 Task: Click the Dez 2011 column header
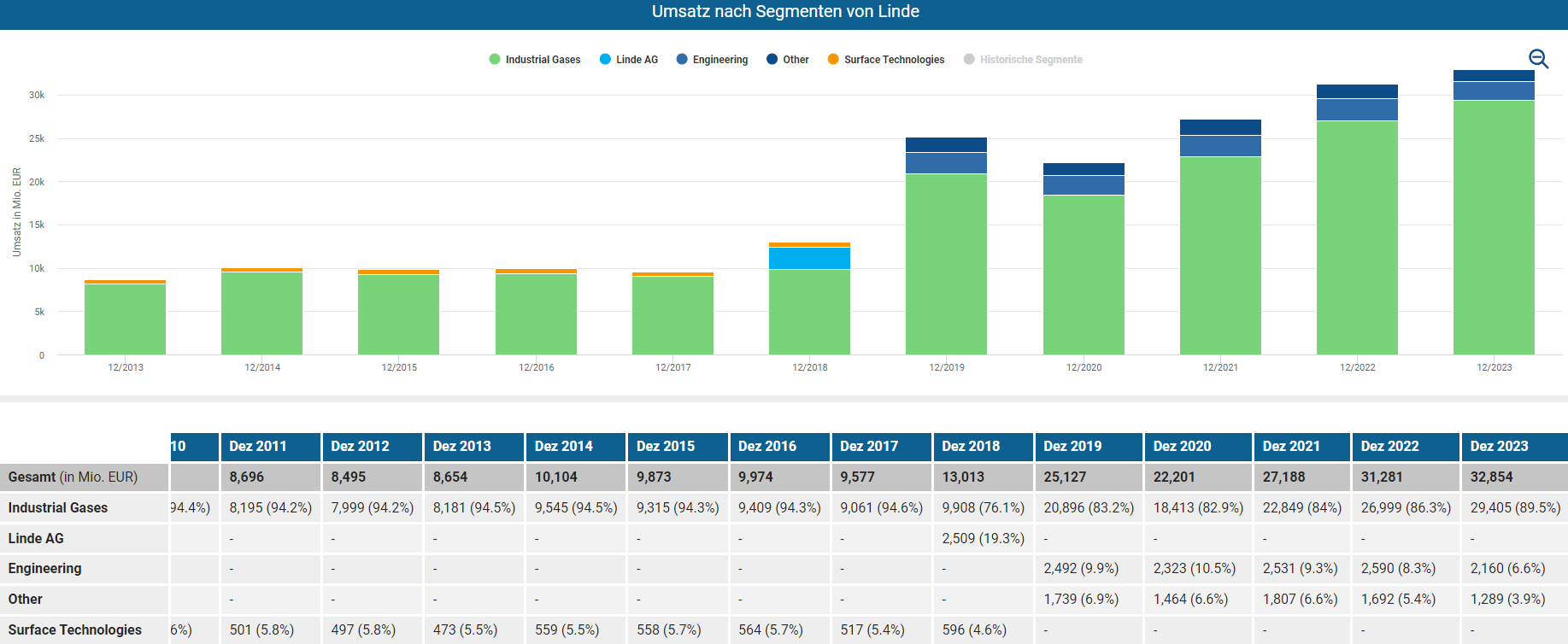271,447
